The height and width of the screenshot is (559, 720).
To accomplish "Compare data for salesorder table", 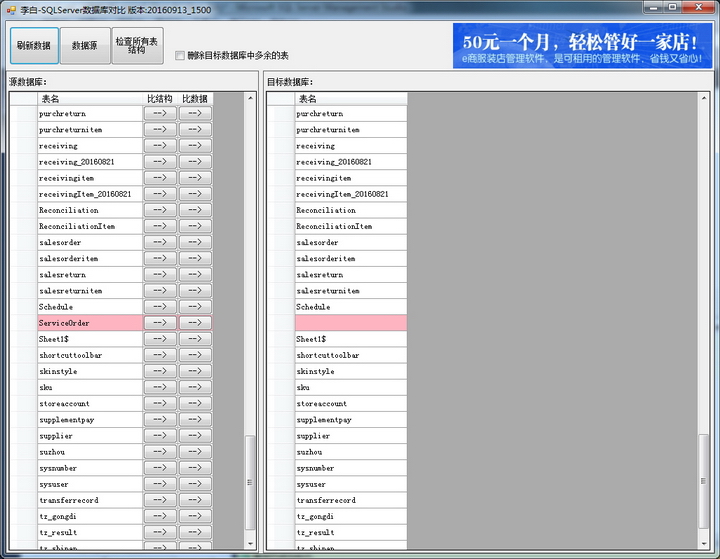I will (x=195, y=242).
